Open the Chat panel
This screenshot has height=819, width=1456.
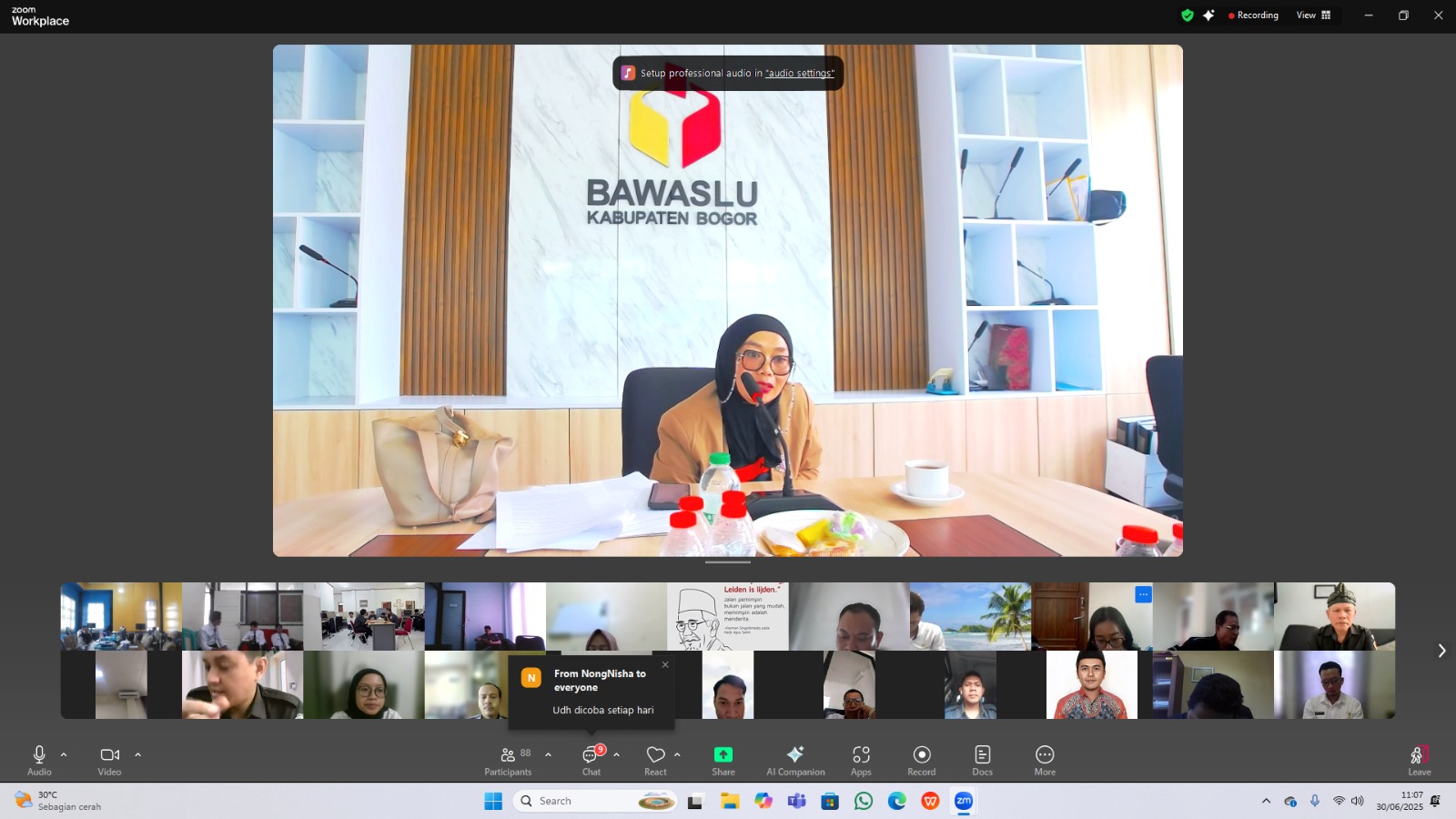point(591,760)
